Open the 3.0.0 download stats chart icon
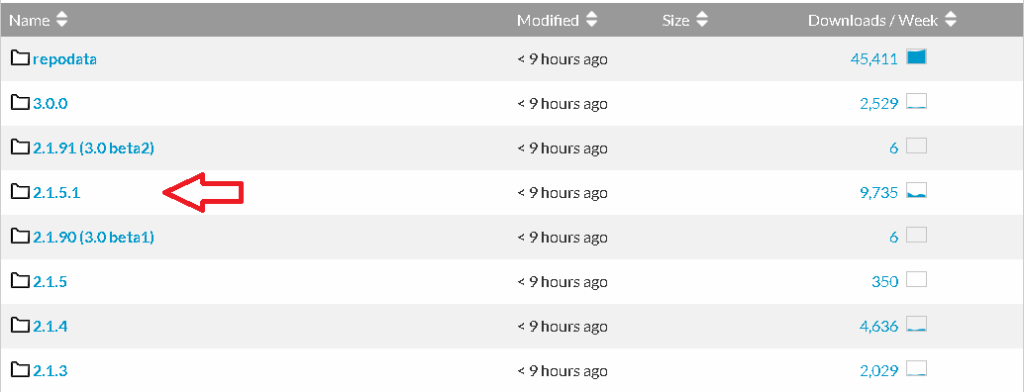 point(917,102)
